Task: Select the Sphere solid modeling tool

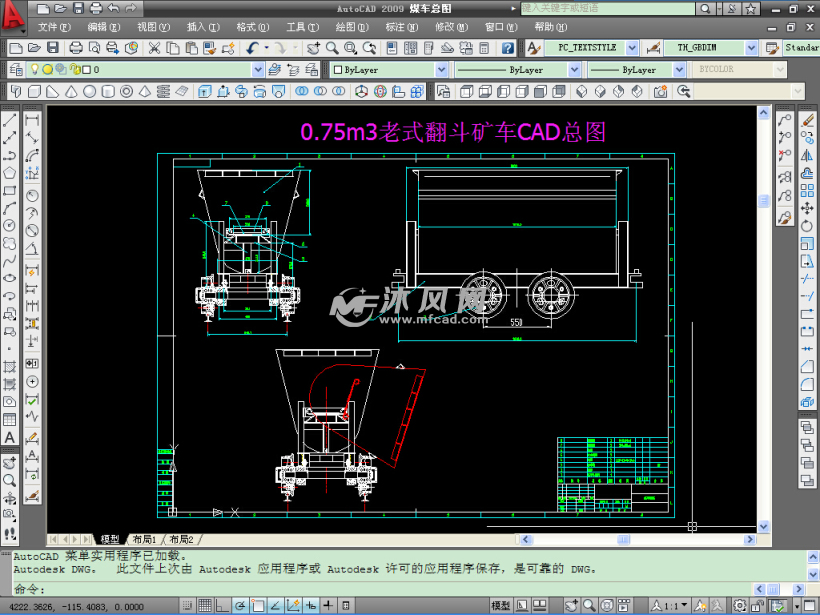Action: (89, 92)
